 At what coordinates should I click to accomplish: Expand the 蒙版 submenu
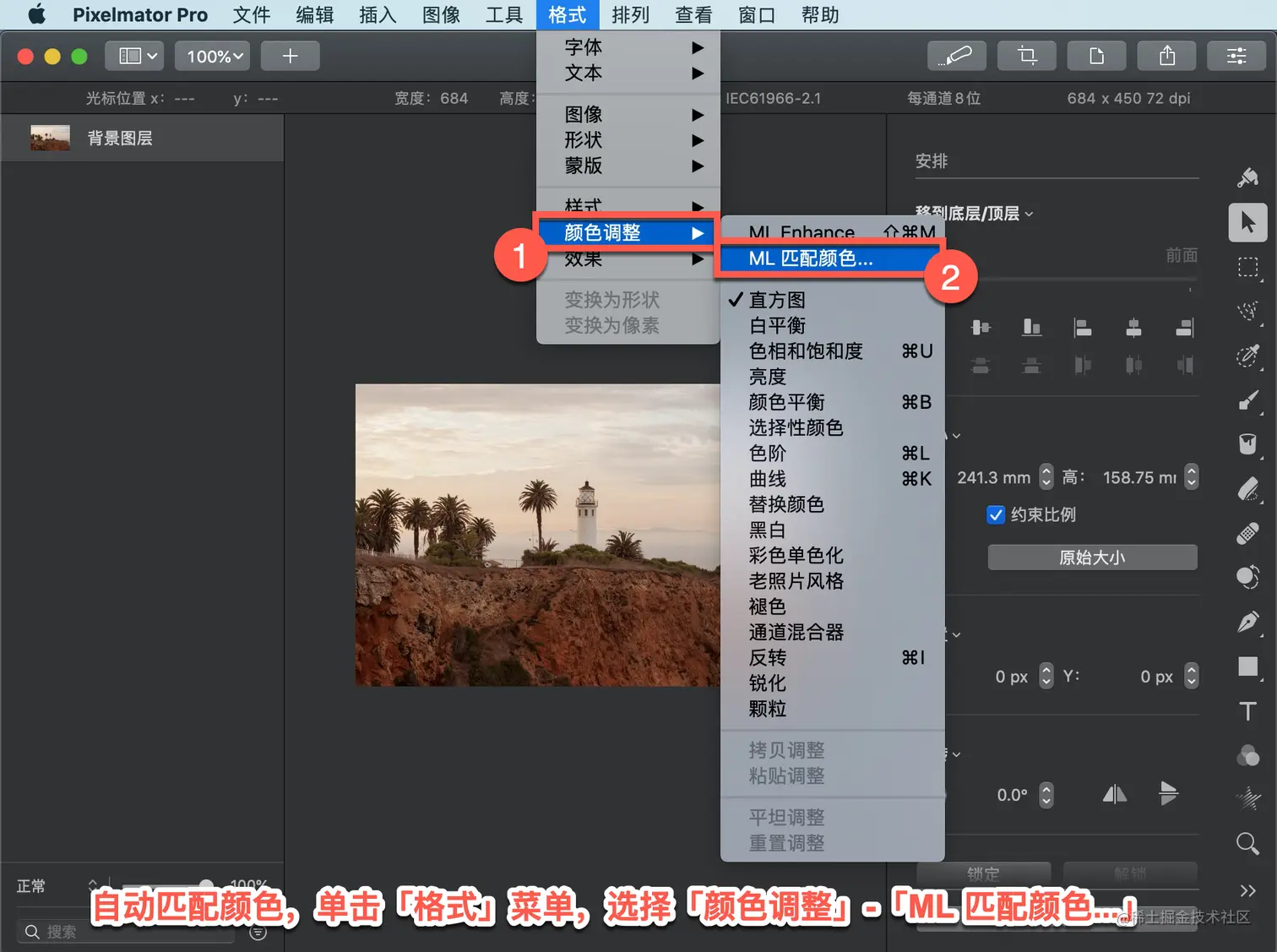[x=628, y=166]
